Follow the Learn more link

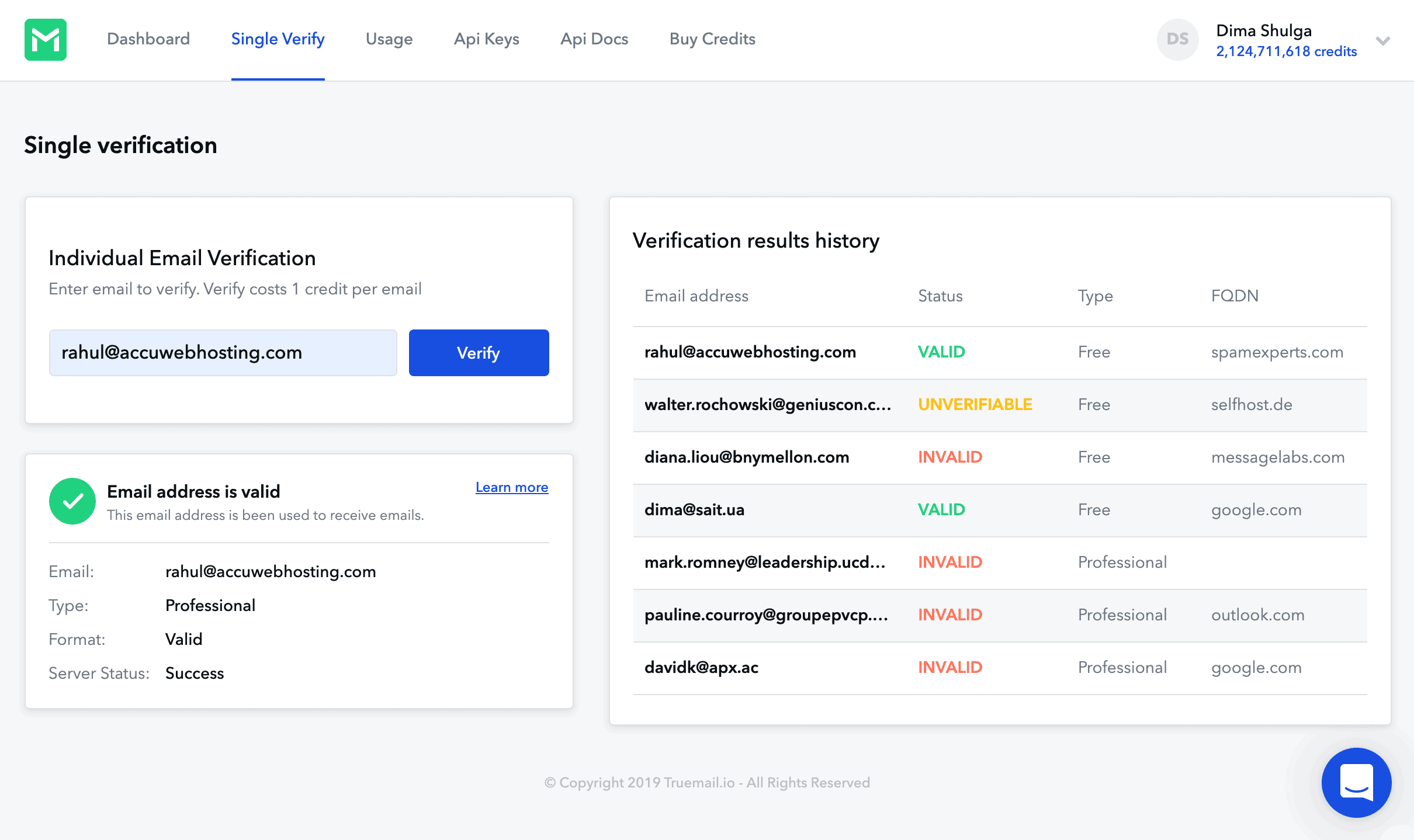[512, 487]
